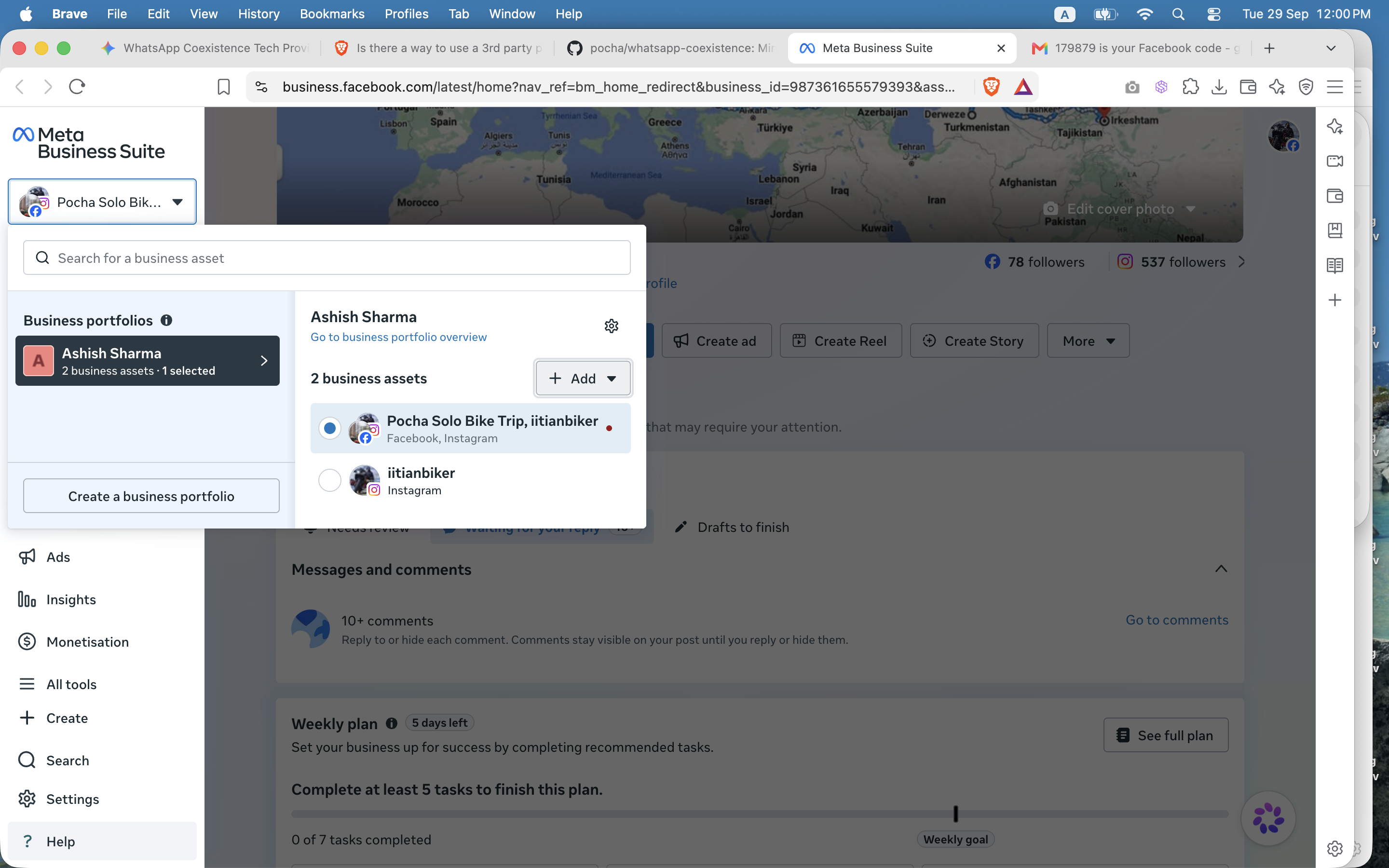
Task: Click the Weekly plan info icon
Action: point(392,723)
